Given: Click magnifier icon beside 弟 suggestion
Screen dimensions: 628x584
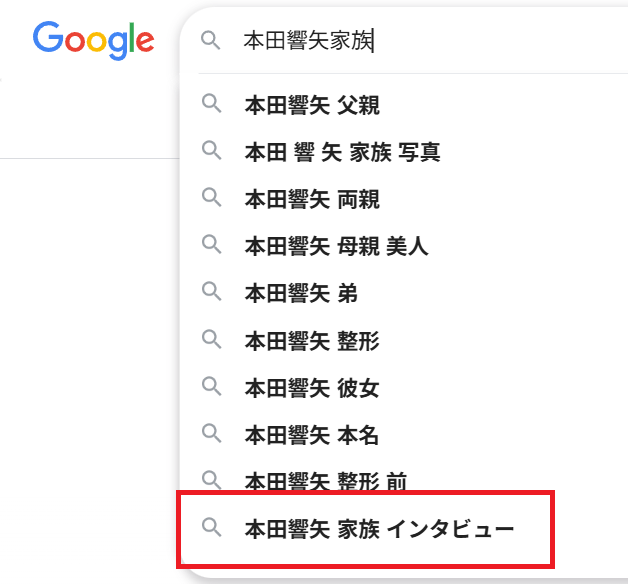Looking at the screenshot, I should click(x=211, y=292).
